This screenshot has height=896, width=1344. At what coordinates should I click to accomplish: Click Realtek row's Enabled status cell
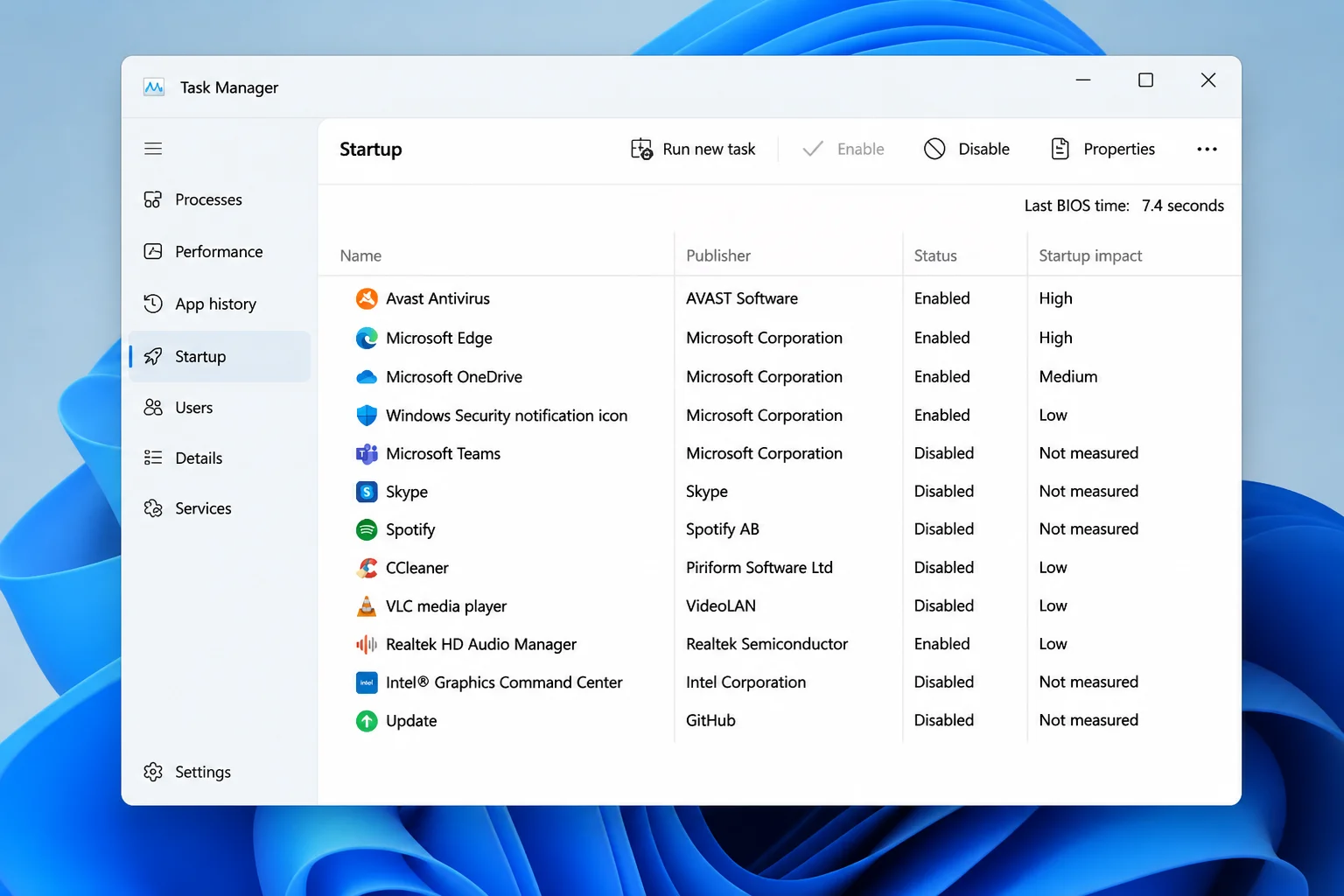(941, 644)
